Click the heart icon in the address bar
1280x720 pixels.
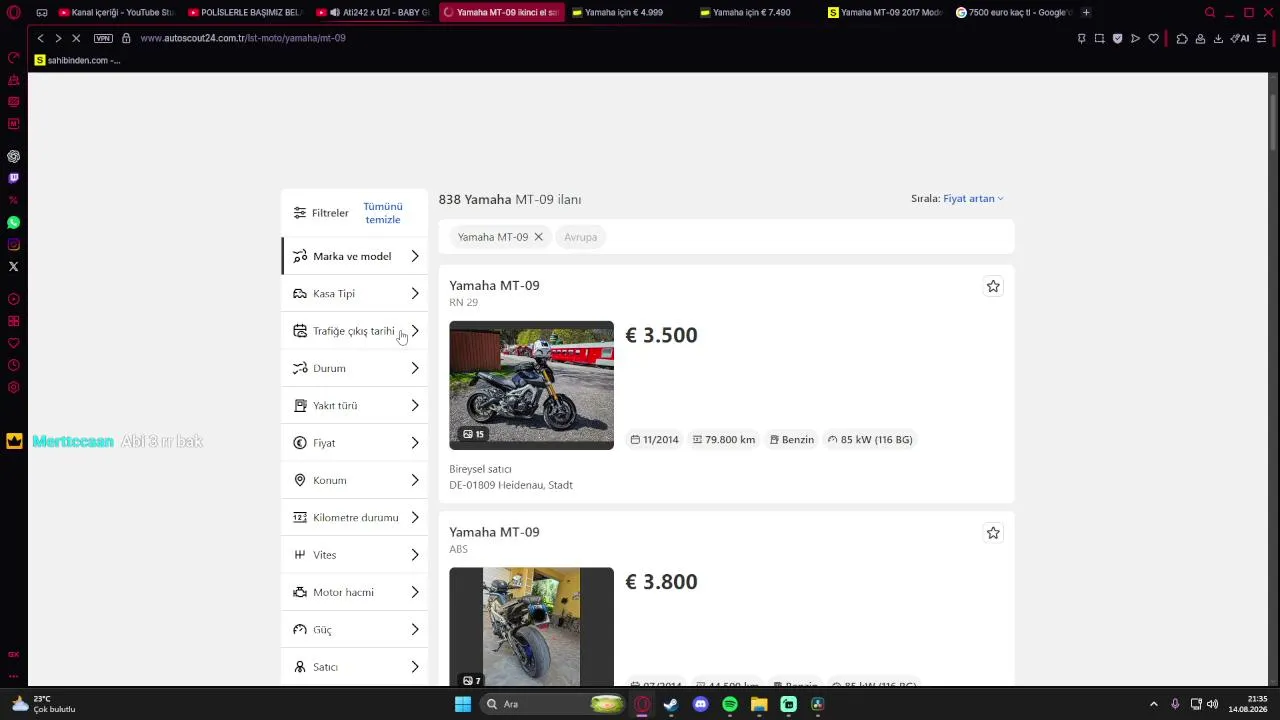coord(1153,38)
